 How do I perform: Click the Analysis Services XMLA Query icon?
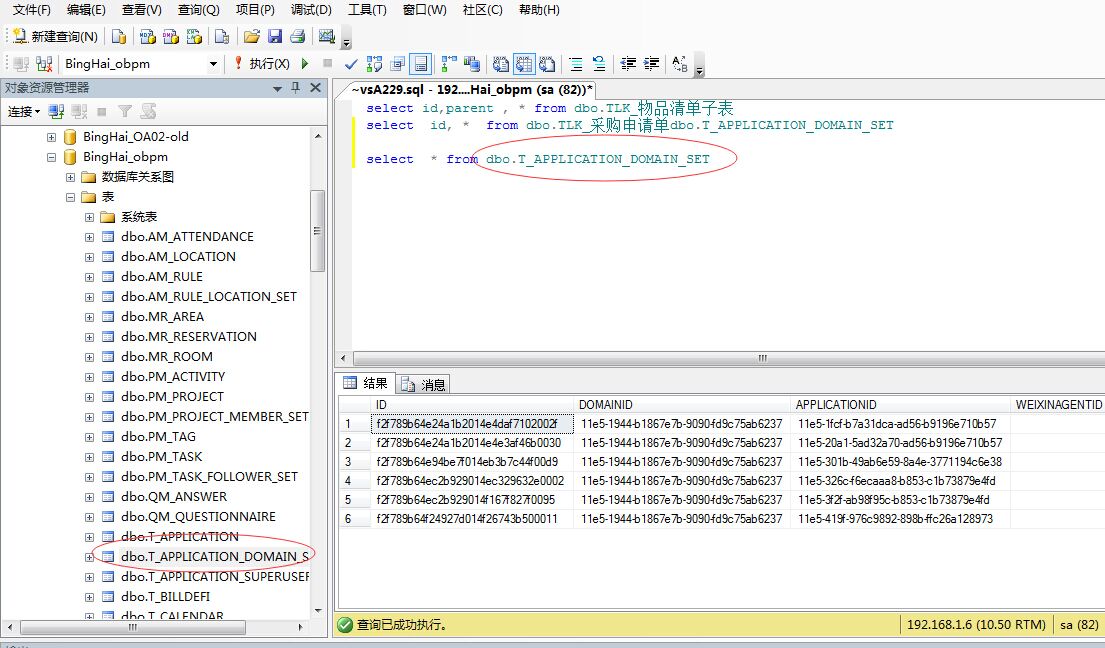click(x=195, y=36)
